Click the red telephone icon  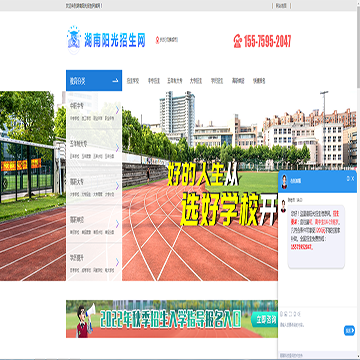pos(237,41)
